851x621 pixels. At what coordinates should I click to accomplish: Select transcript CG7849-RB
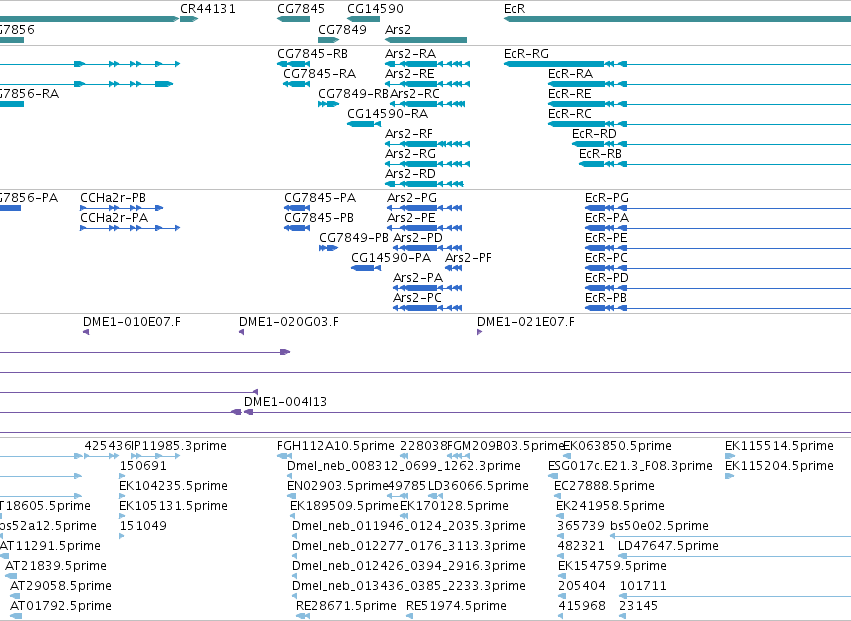(x=353, y=94)
